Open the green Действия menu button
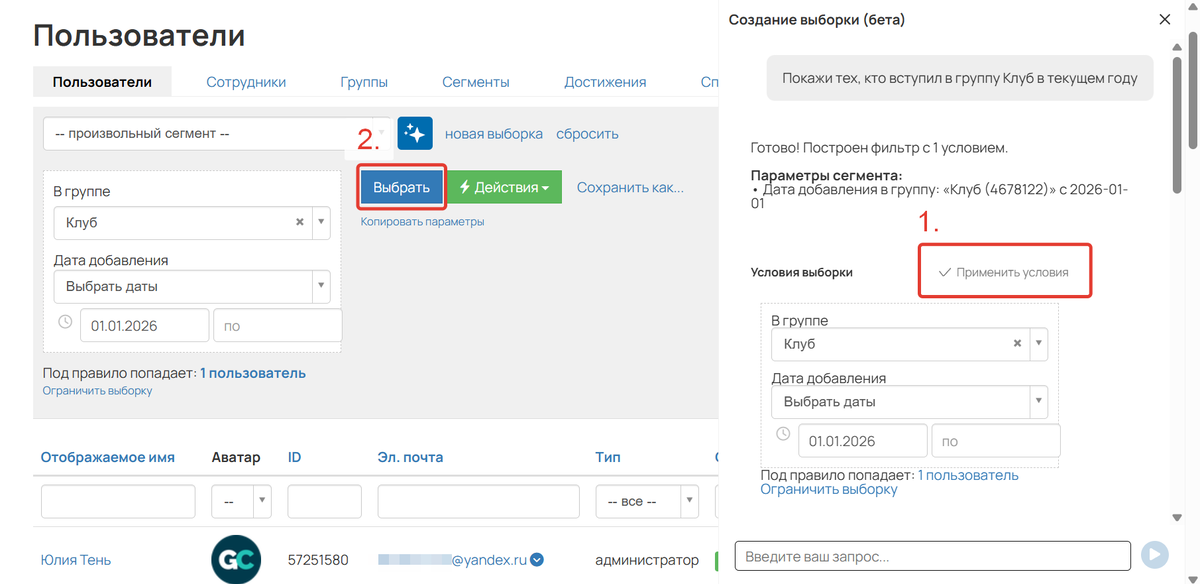 click(504, 187)
